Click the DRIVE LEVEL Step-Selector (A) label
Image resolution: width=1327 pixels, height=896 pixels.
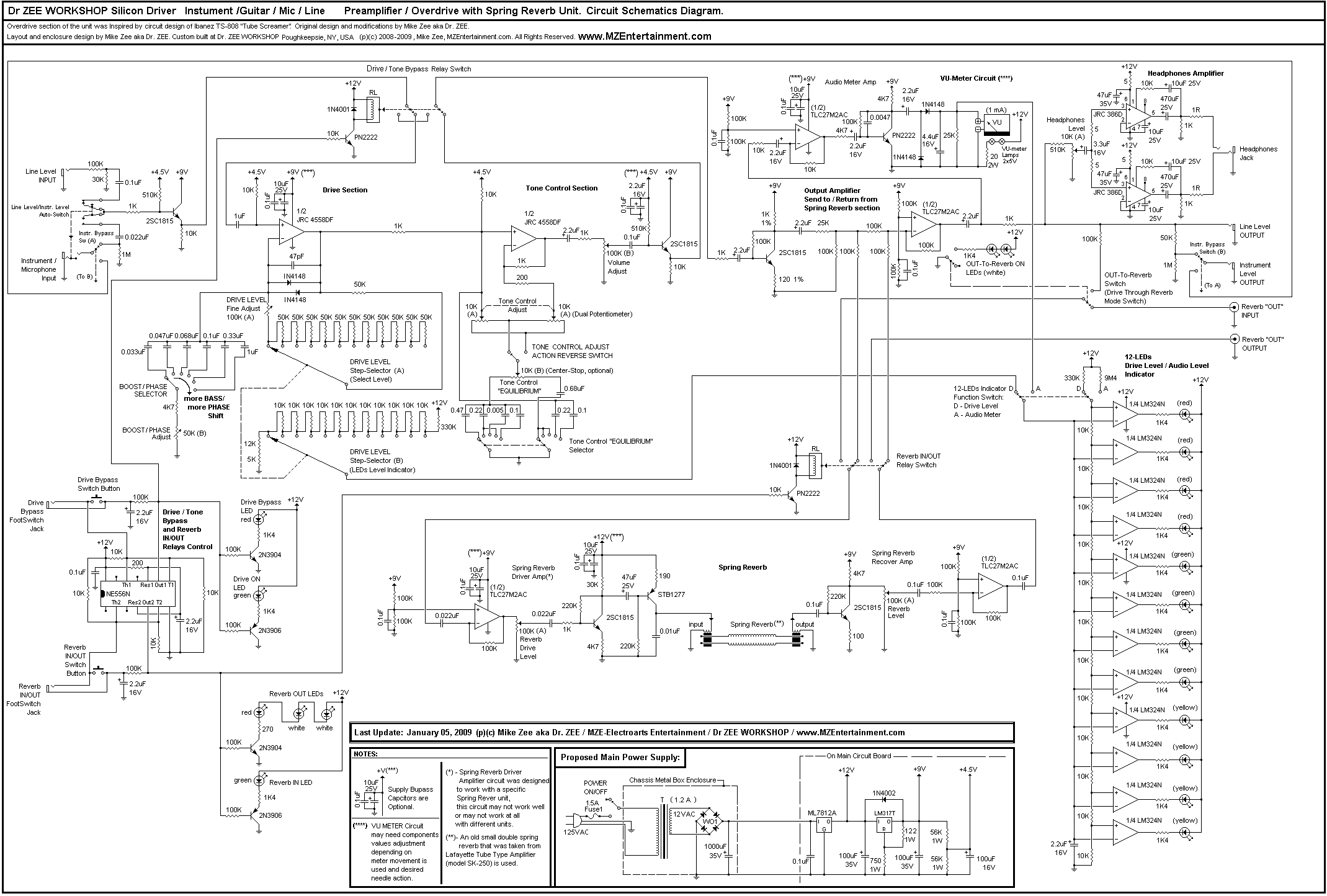coord(377,370)
